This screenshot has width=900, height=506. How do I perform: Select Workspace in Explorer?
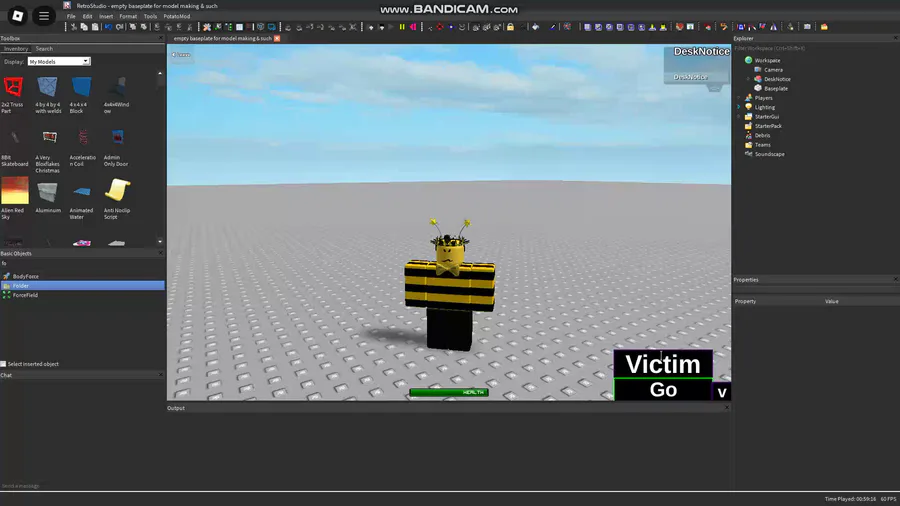tap(767, 60)
